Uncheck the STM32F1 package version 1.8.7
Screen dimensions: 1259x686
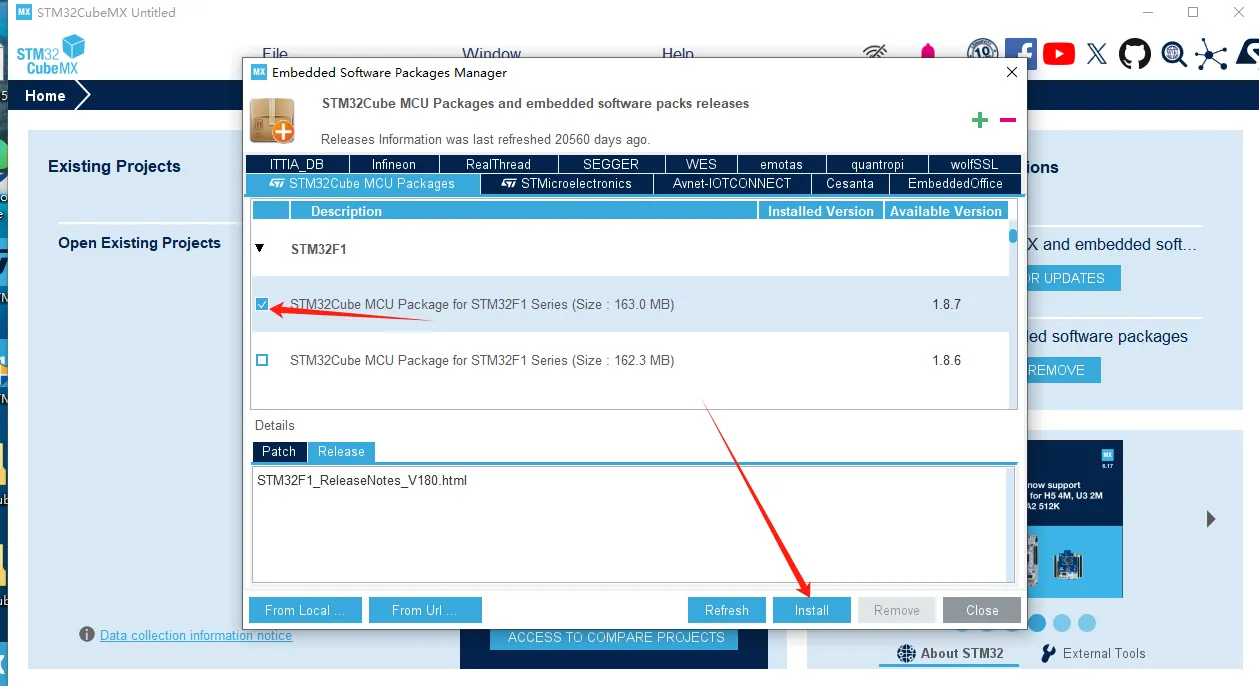(262, 304)
